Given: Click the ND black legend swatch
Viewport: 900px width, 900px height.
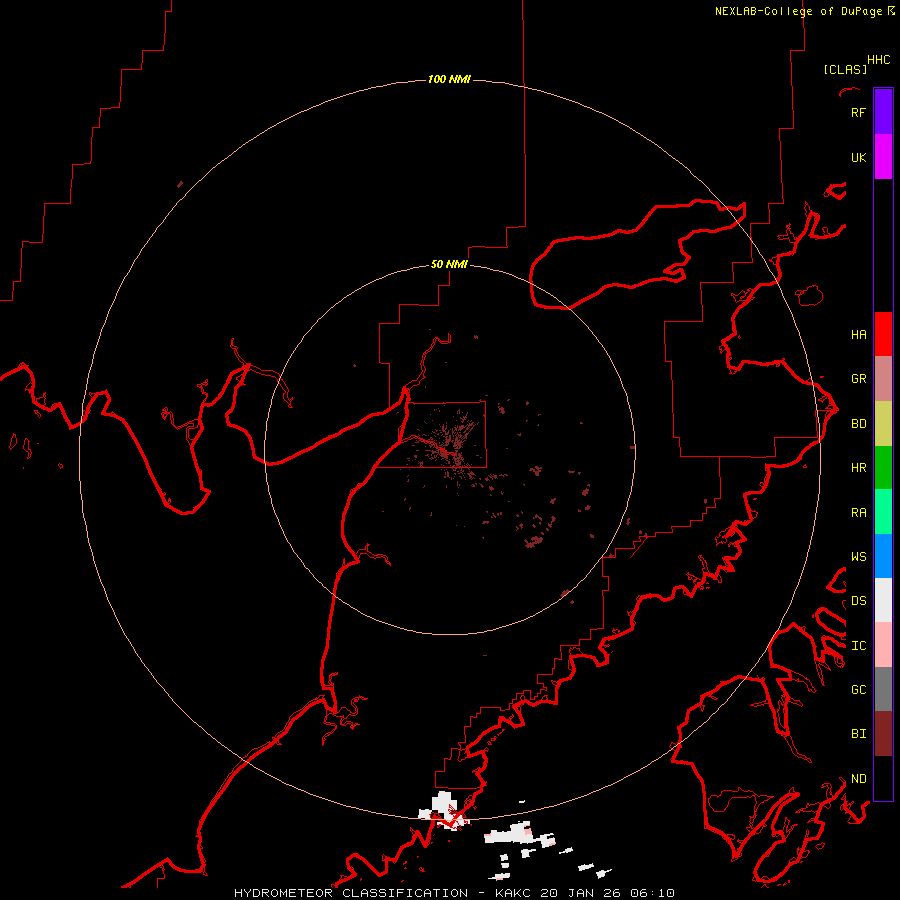Looking at the screenshot, I should (883, 778).
